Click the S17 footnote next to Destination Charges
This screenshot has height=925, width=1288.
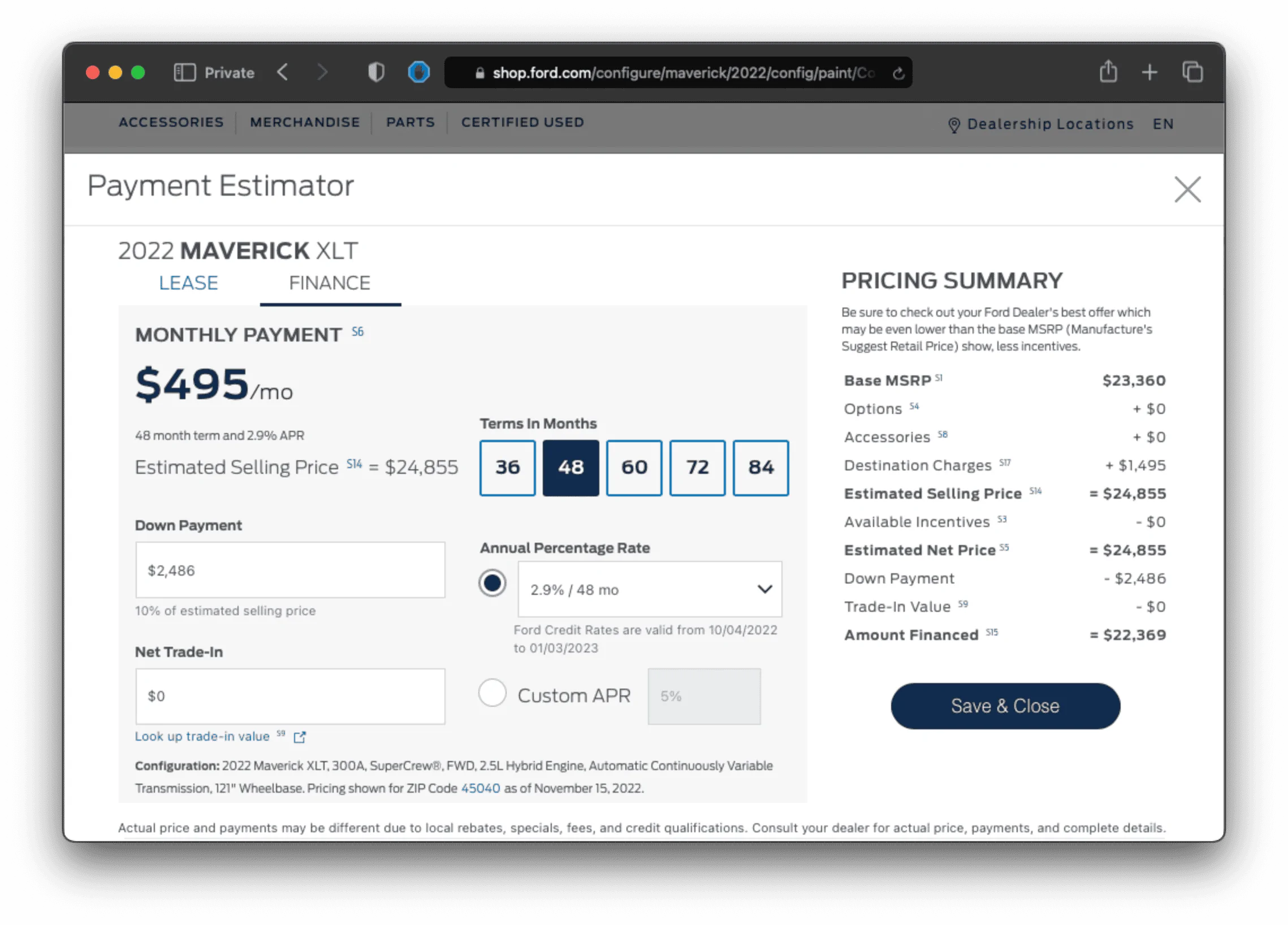1005,462
